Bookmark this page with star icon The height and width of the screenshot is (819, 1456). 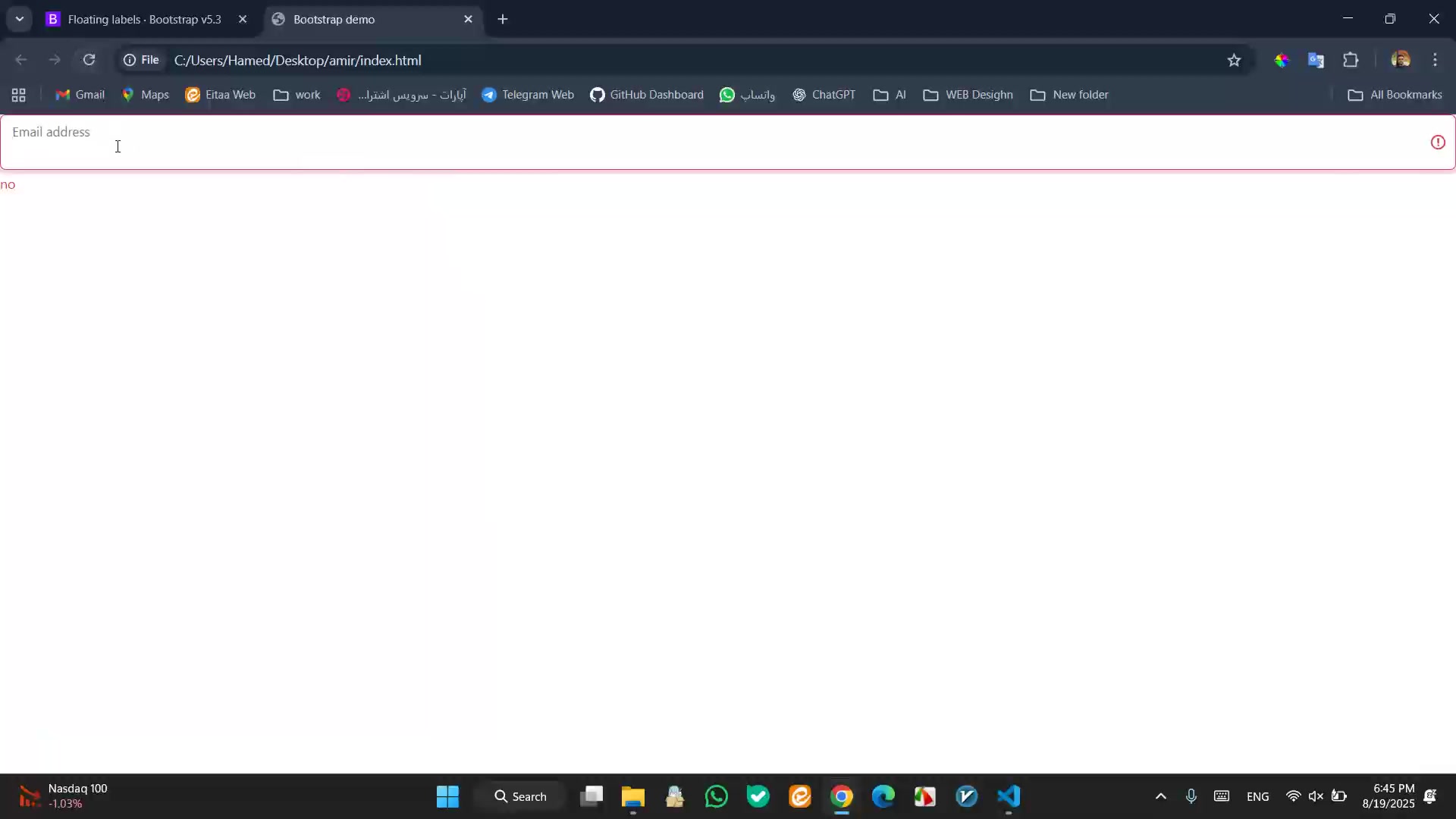pyautogui.click(x=1234, y=60)
